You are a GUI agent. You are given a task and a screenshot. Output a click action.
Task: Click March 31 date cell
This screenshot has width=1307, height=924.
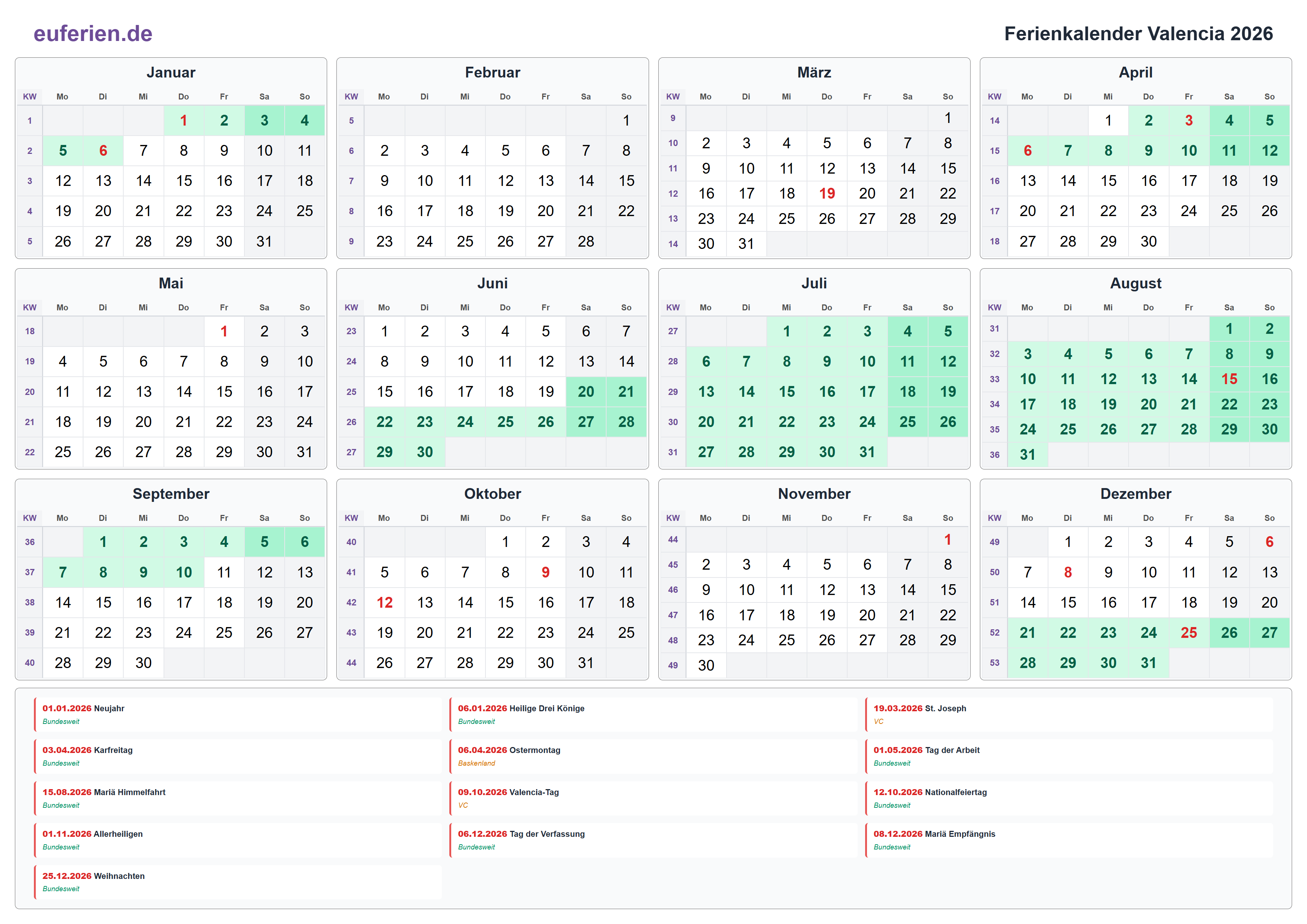click(x=746, y=244)
